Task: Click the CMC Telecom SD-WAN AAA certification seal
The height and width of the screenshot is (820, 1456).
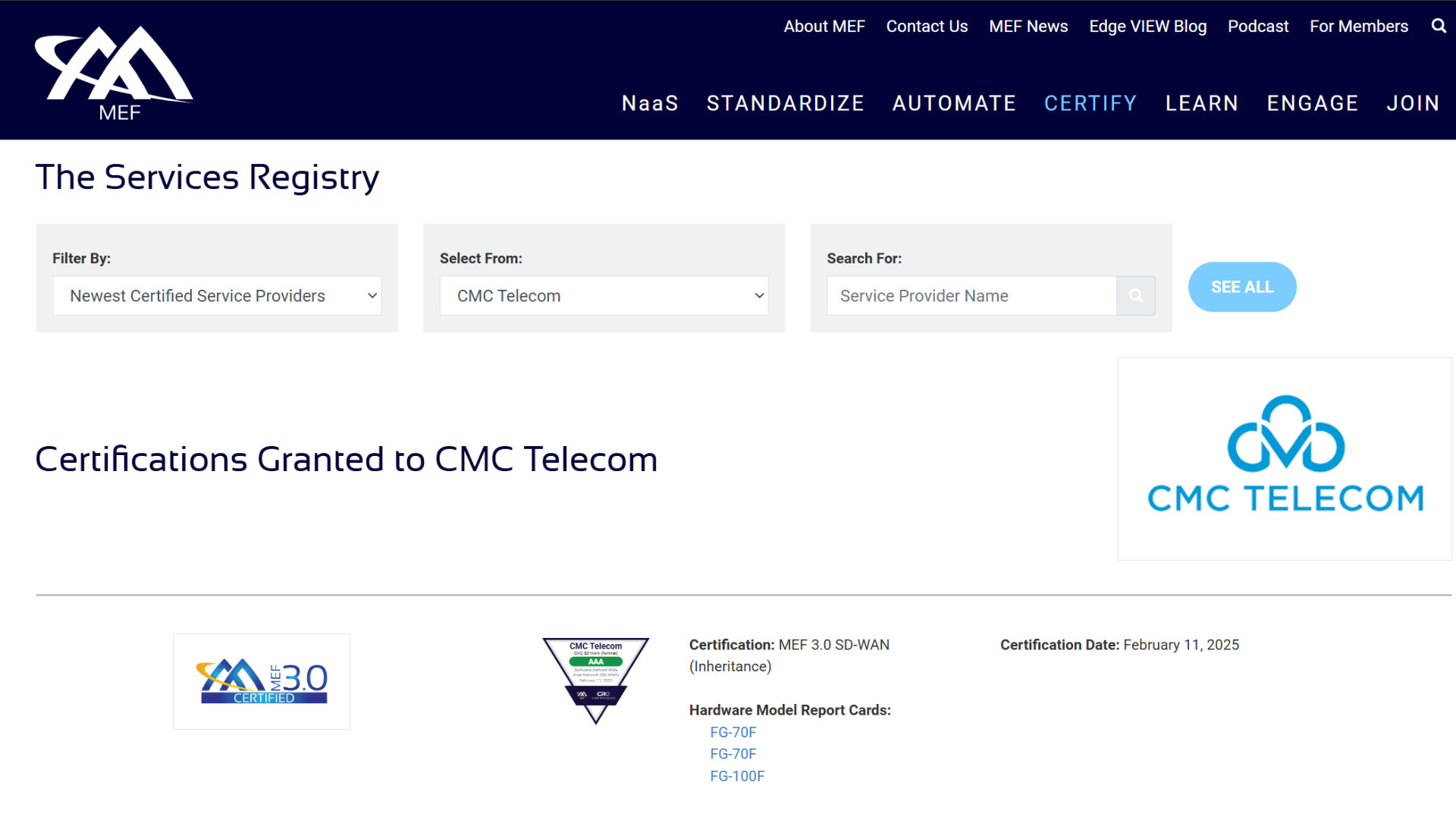Action: [595, 680]
